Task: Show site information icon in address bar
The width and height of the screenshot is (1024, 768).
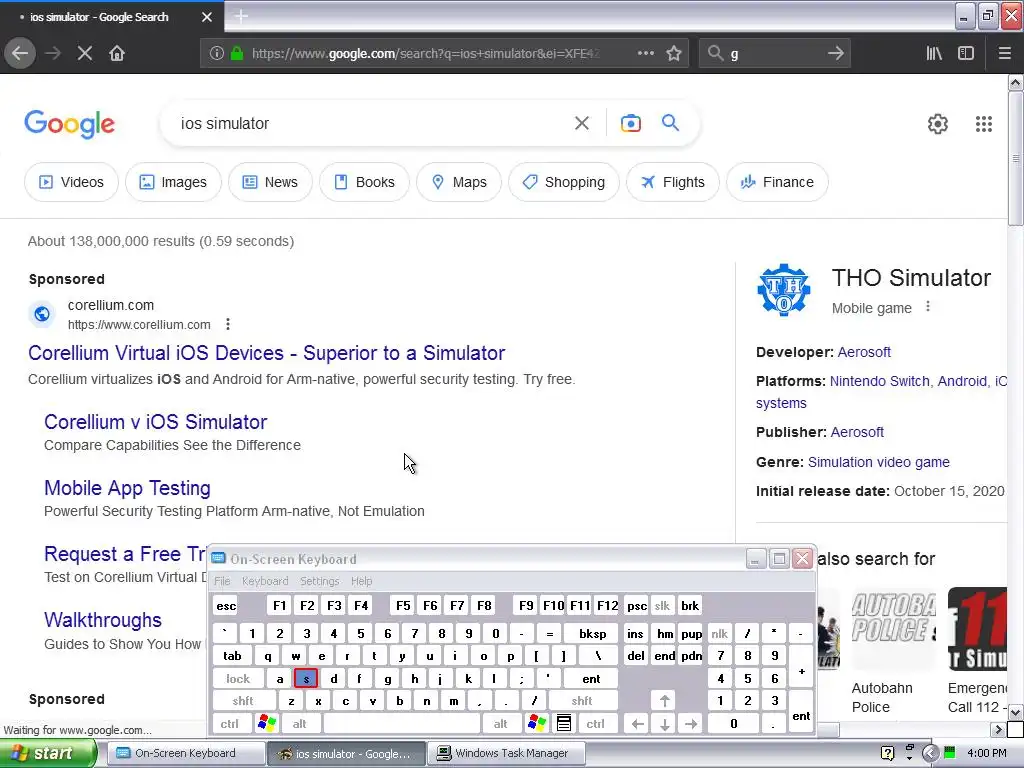Action: [x=217, y=53]
